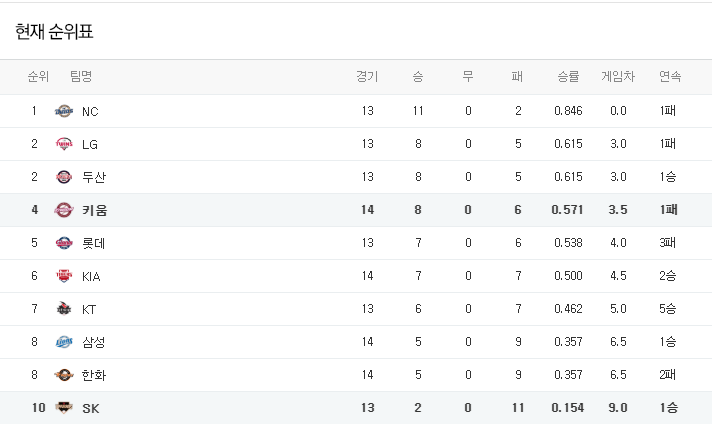
Task: Click the 키움 Heroes team logo
Action: tap(64, 210)
